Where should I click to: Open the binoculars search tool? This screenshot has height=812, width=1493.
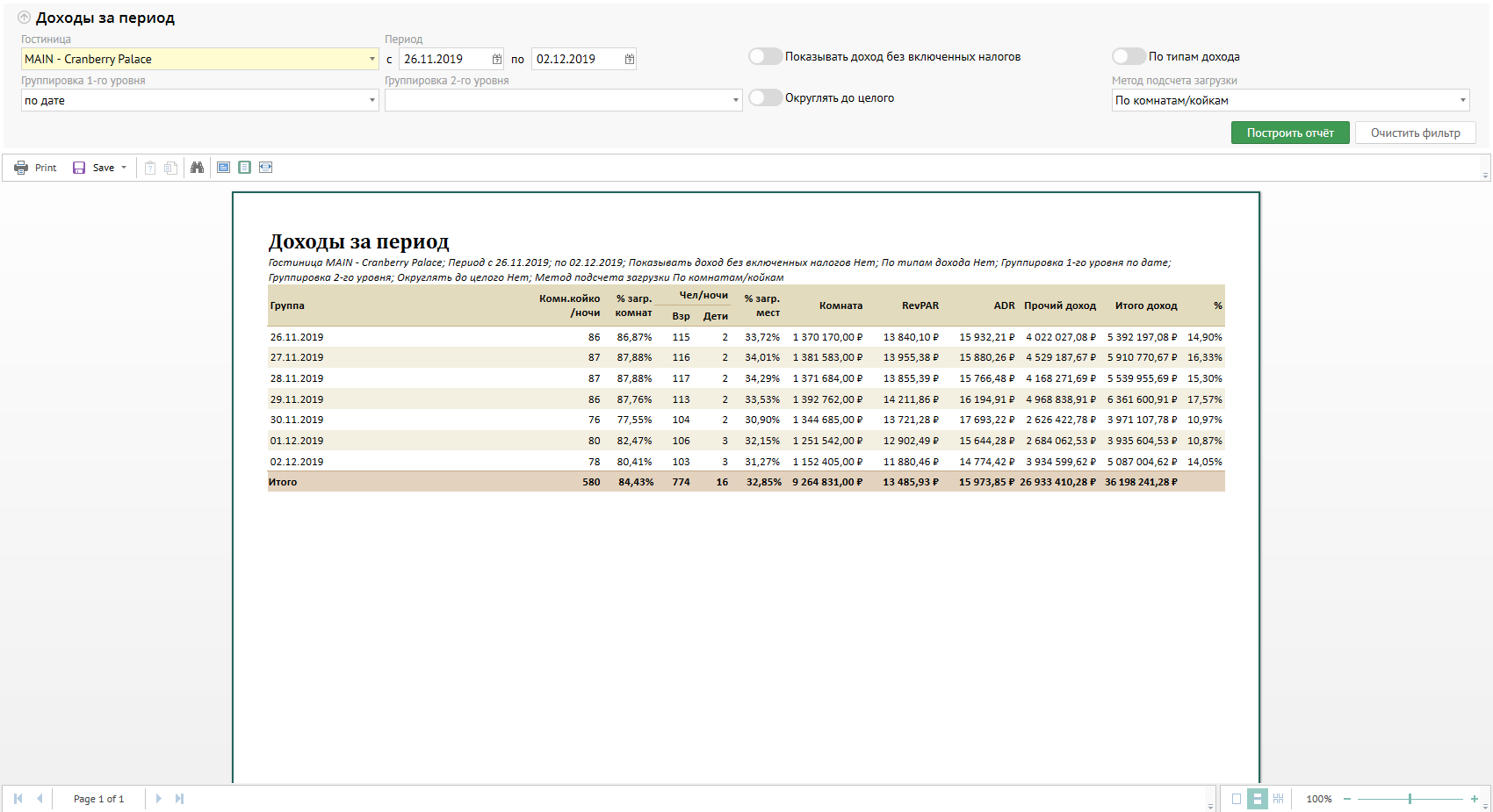(197, 168)
